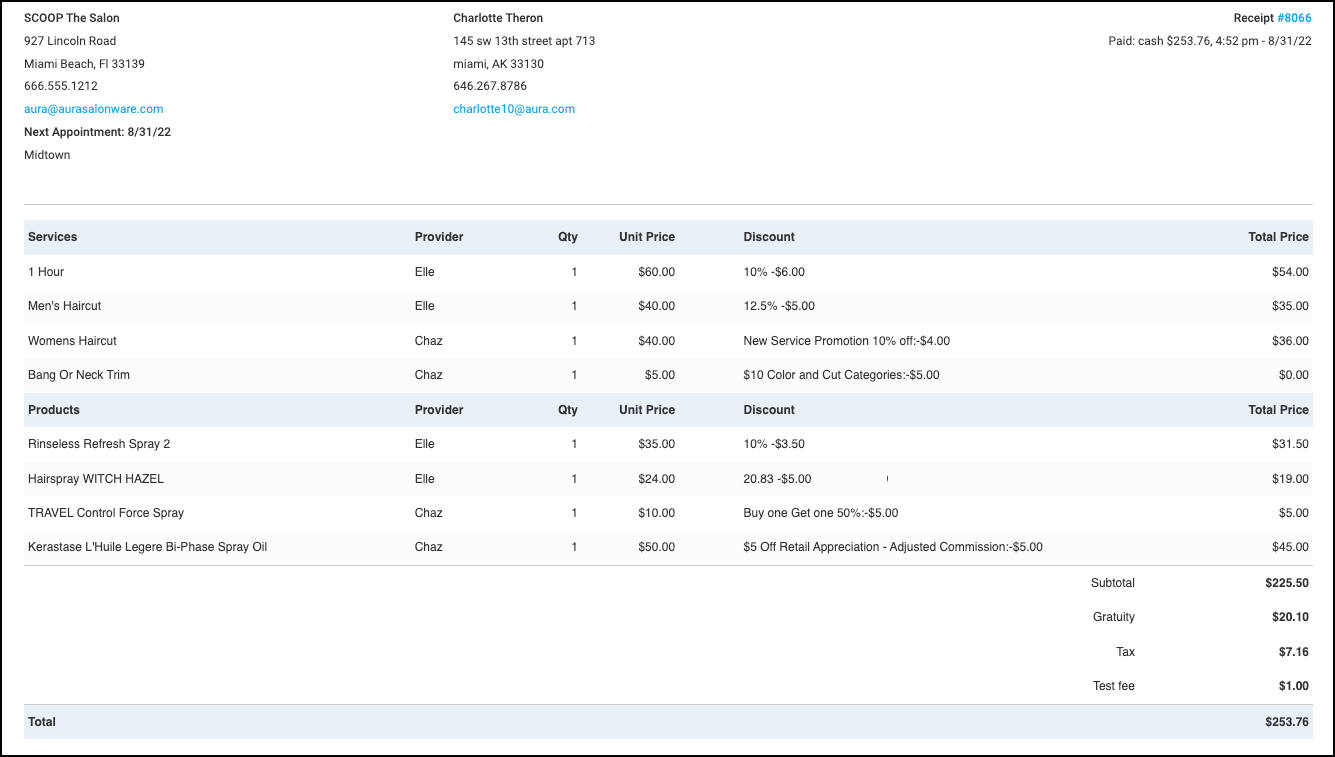This screenshot has height=757, width=1335.
Task: Select $5 Off Retail Appreciation discount text
Action: coord(893,547)
